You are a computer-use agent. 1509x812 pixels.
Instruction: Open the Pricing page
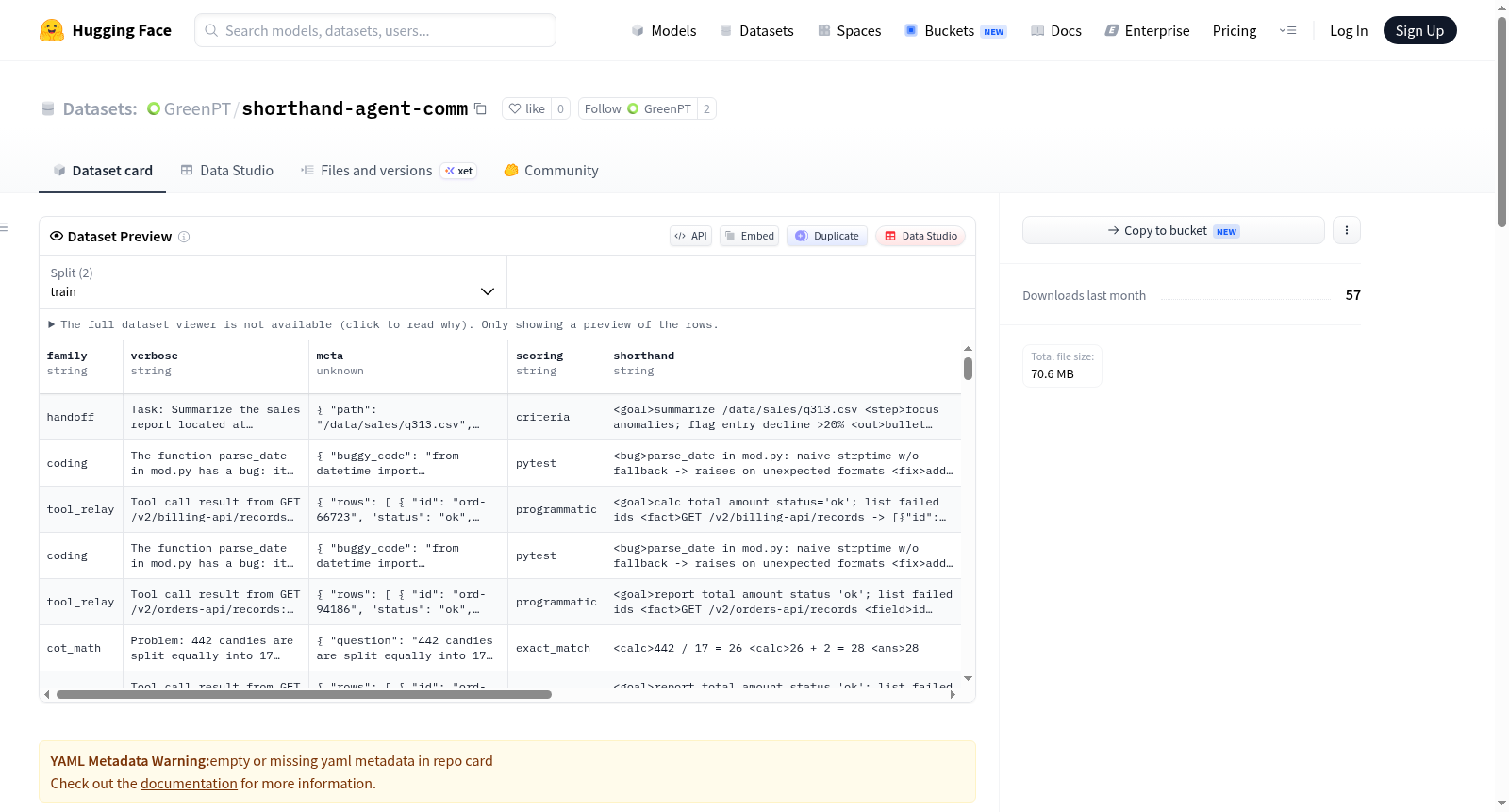click(x=1235, y=30)
